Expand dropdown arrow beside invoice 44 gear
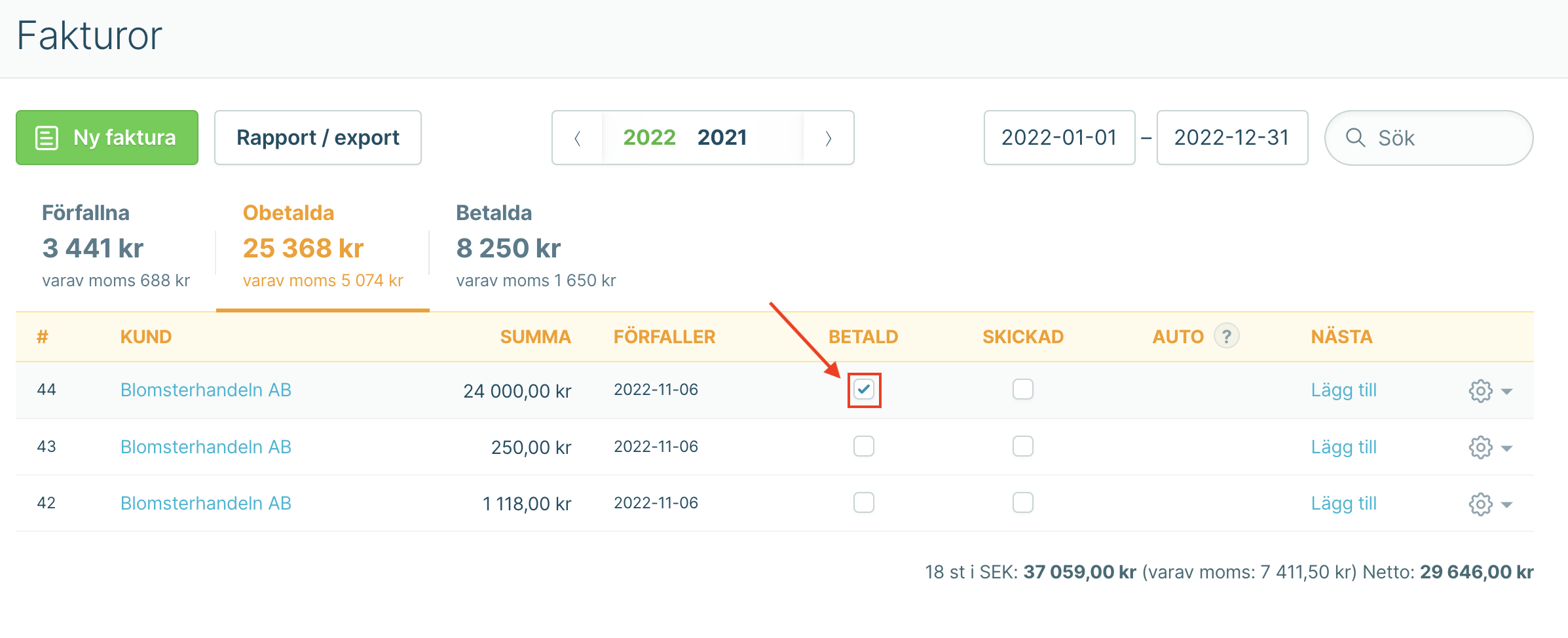The height and width of the screenshot is (638, 1568). [x=1506, y=392]
